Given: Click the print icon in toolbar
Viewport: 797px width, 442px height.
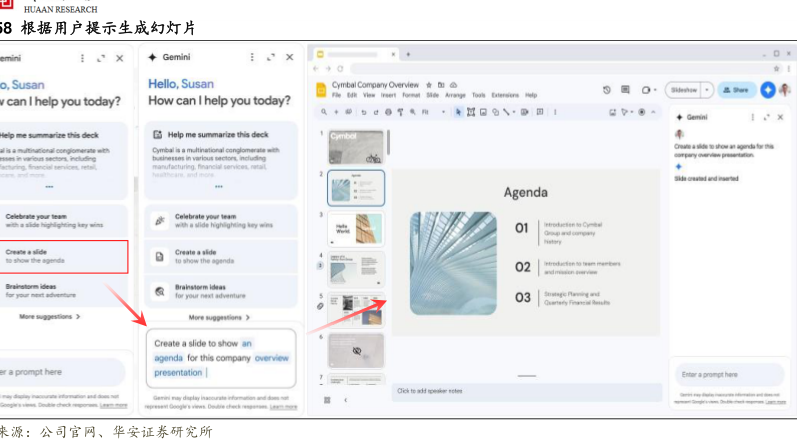Looking at the screenshot, I should point(388,112).
